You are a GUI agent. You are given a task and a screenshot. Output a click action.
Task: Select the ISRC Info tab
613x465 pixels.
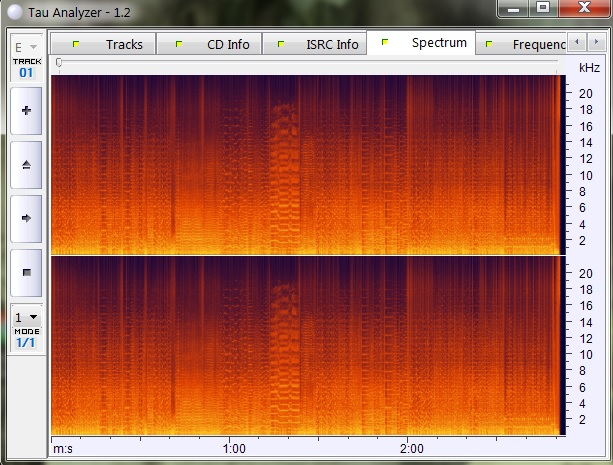(319, 44)
